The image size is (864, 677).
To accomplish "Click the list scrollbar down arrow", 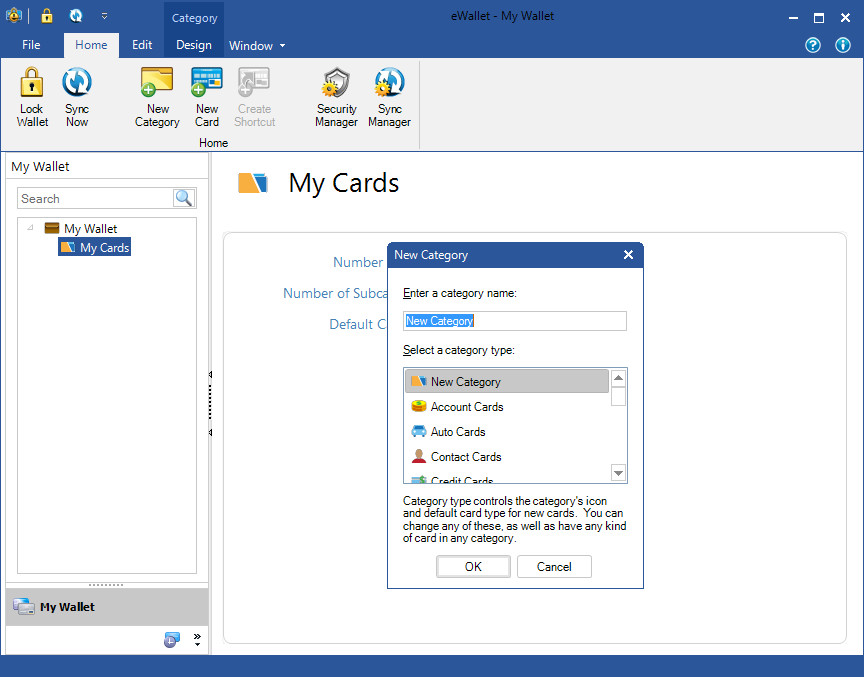I will point(618,473).
